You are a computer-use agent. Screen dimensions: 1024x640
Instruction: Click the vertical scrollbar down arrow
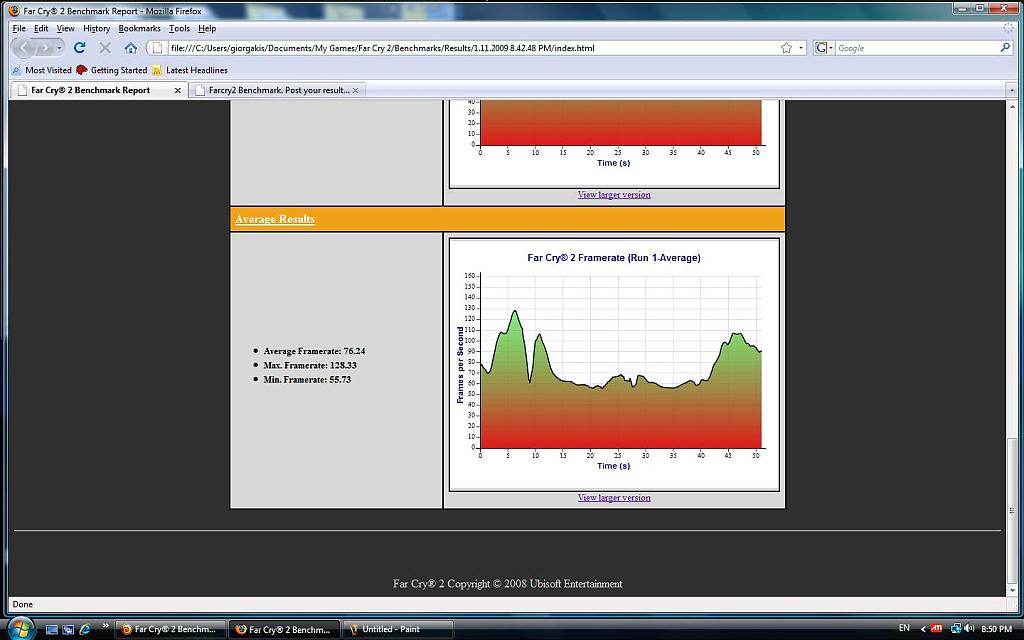[x=1013, y=590]
